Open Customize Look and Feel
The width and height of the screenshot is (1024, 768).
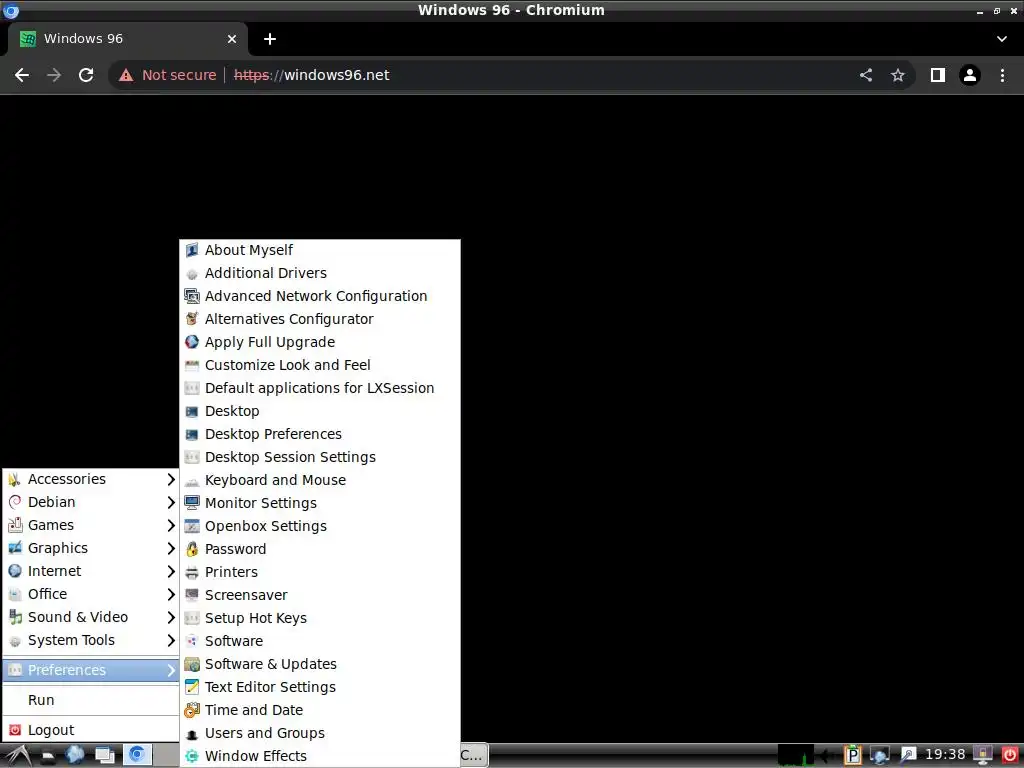320,365
